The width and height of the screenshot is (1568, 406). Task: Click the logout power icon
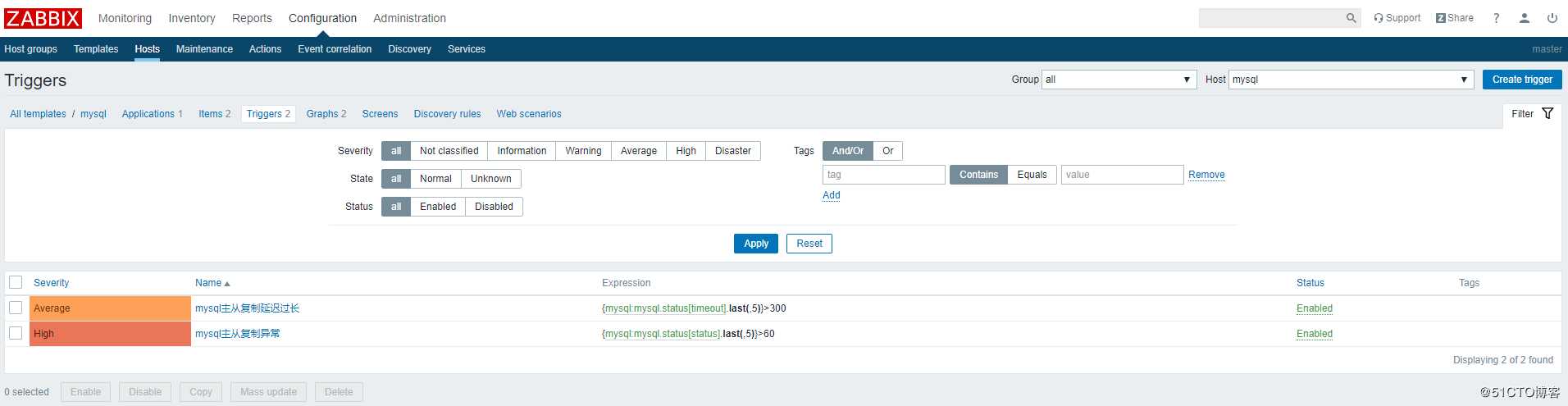click(x=1552, y=18)
